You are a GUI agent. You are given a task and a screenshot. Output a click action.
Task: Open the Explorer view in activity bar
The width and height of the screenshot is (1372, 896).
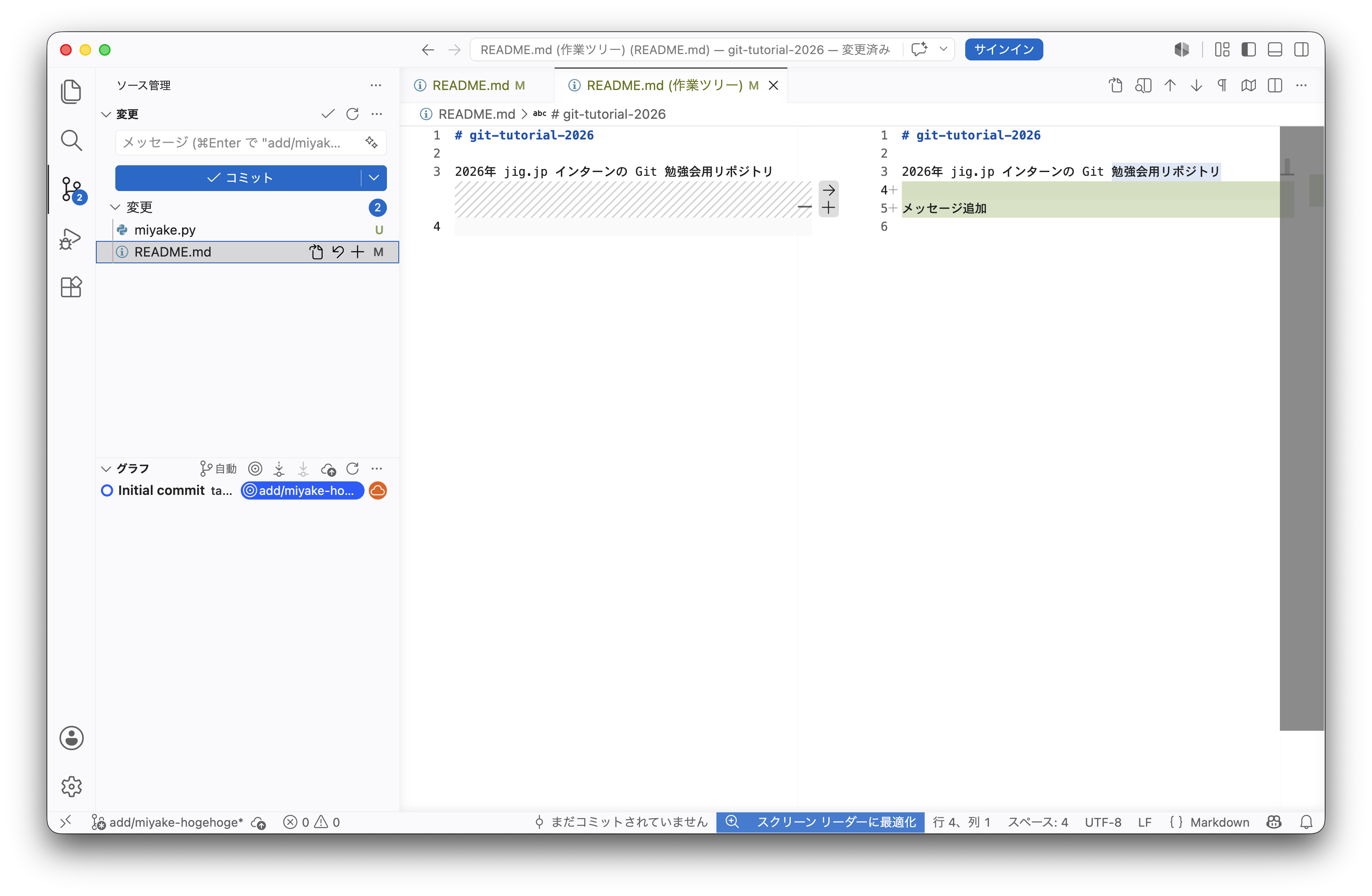[71, 91]
